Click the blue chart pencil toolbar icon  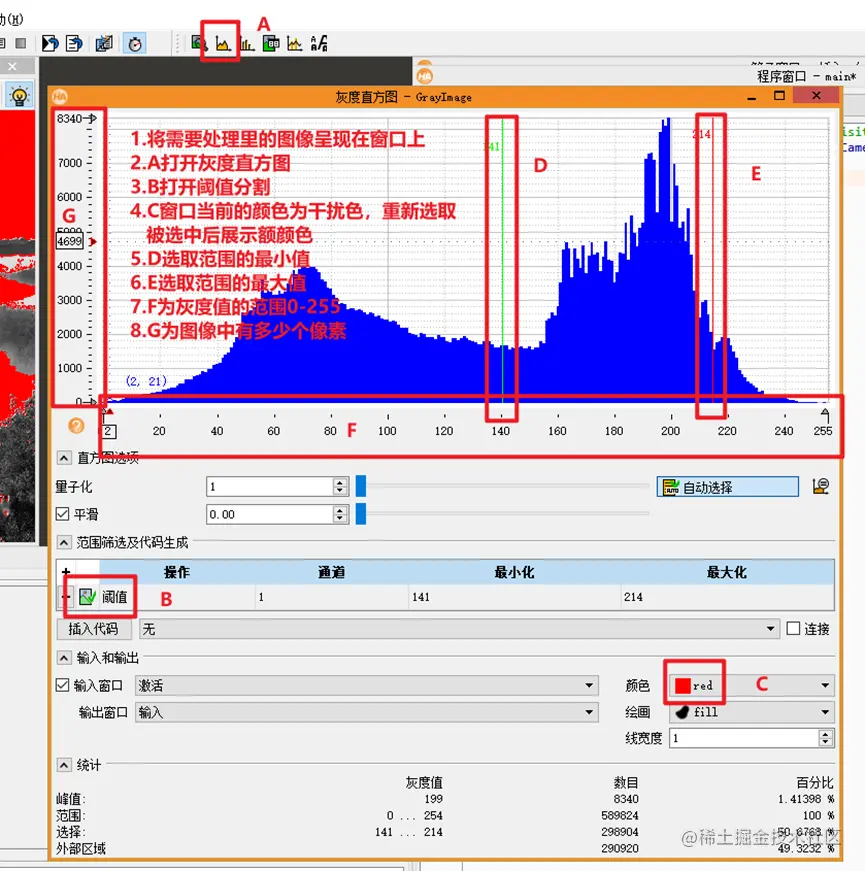(x=104, y=43)
